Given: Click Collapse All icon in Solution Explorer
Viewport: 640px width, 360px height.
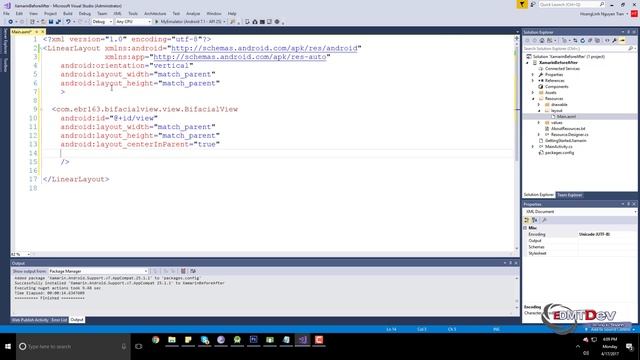Looking at the screenshot, I should click(590, 40).
